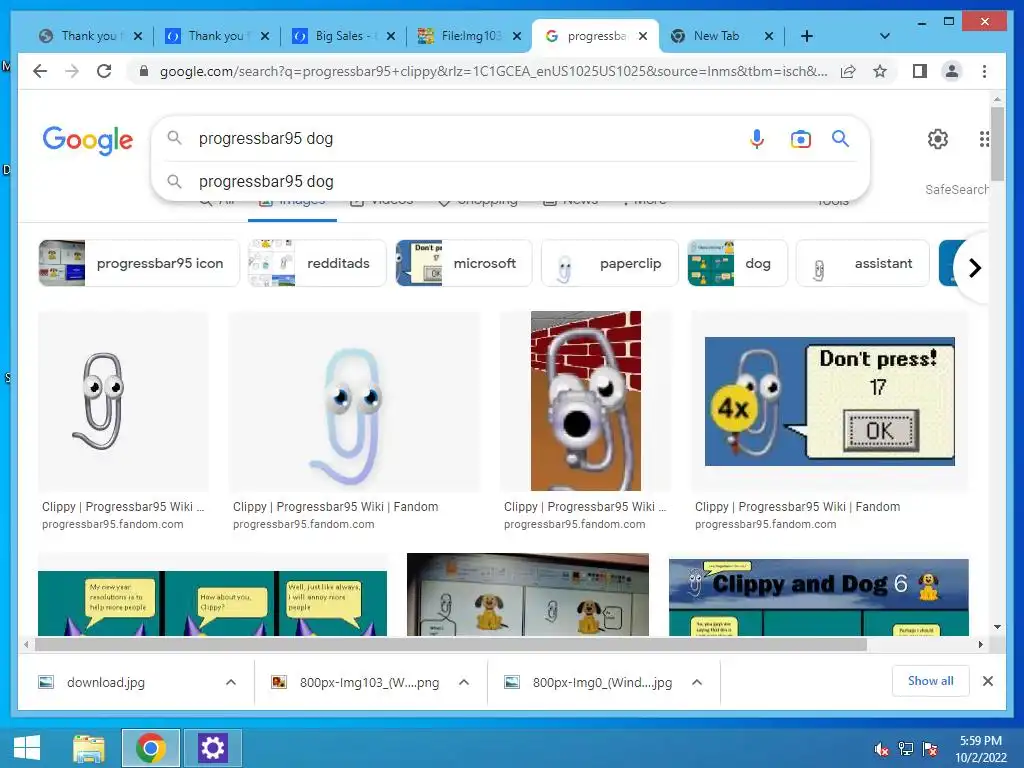Image resolution: width=1024 pixels, height=768 pixels.
Task: Open the Chrome profile avatar
Action: (x=952, y=71)
